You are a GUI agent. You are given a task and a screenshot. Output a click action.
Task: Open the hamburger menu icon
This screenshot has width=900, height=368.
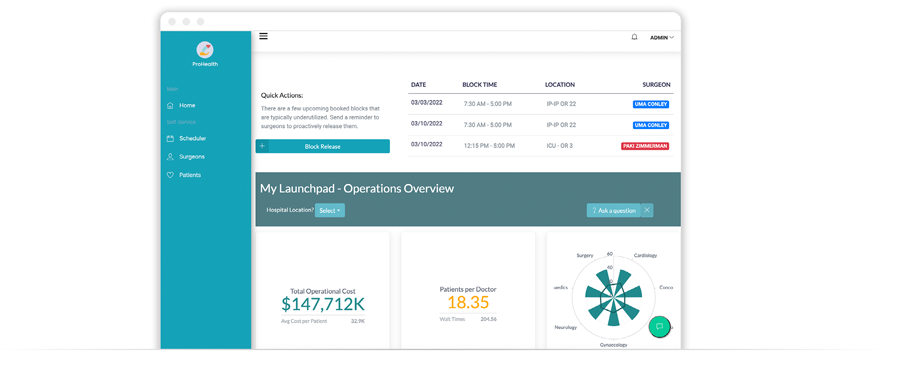point(263,36)
